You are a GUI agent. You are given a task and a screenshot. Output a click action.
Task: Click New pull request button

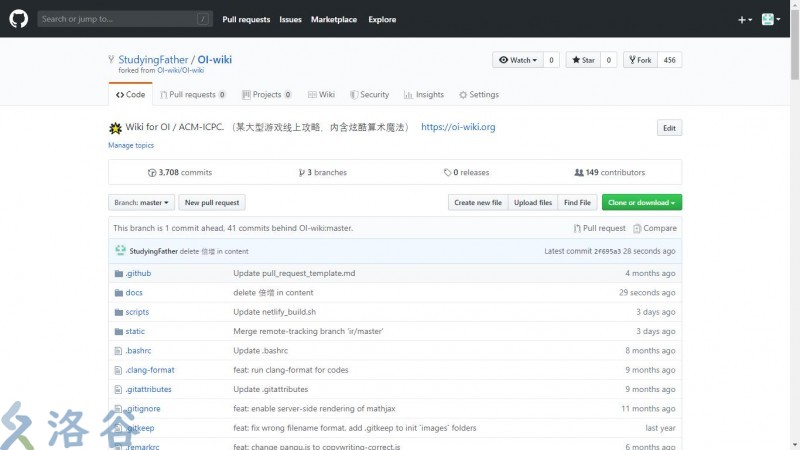click(x=212, y=203)
